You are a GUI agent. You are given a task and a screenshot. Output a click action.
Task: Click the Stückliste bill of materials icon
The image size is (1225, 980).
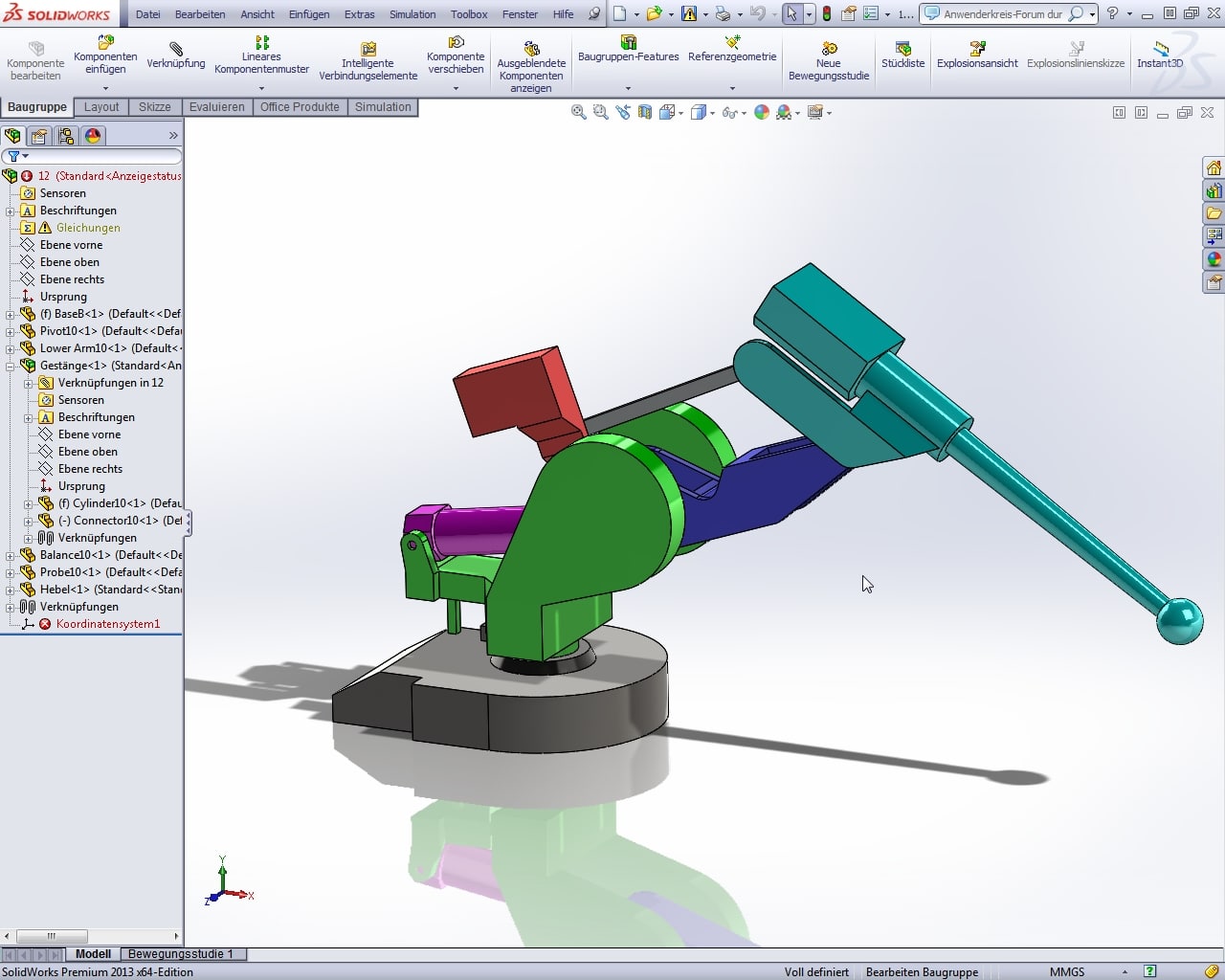[902, 56]
